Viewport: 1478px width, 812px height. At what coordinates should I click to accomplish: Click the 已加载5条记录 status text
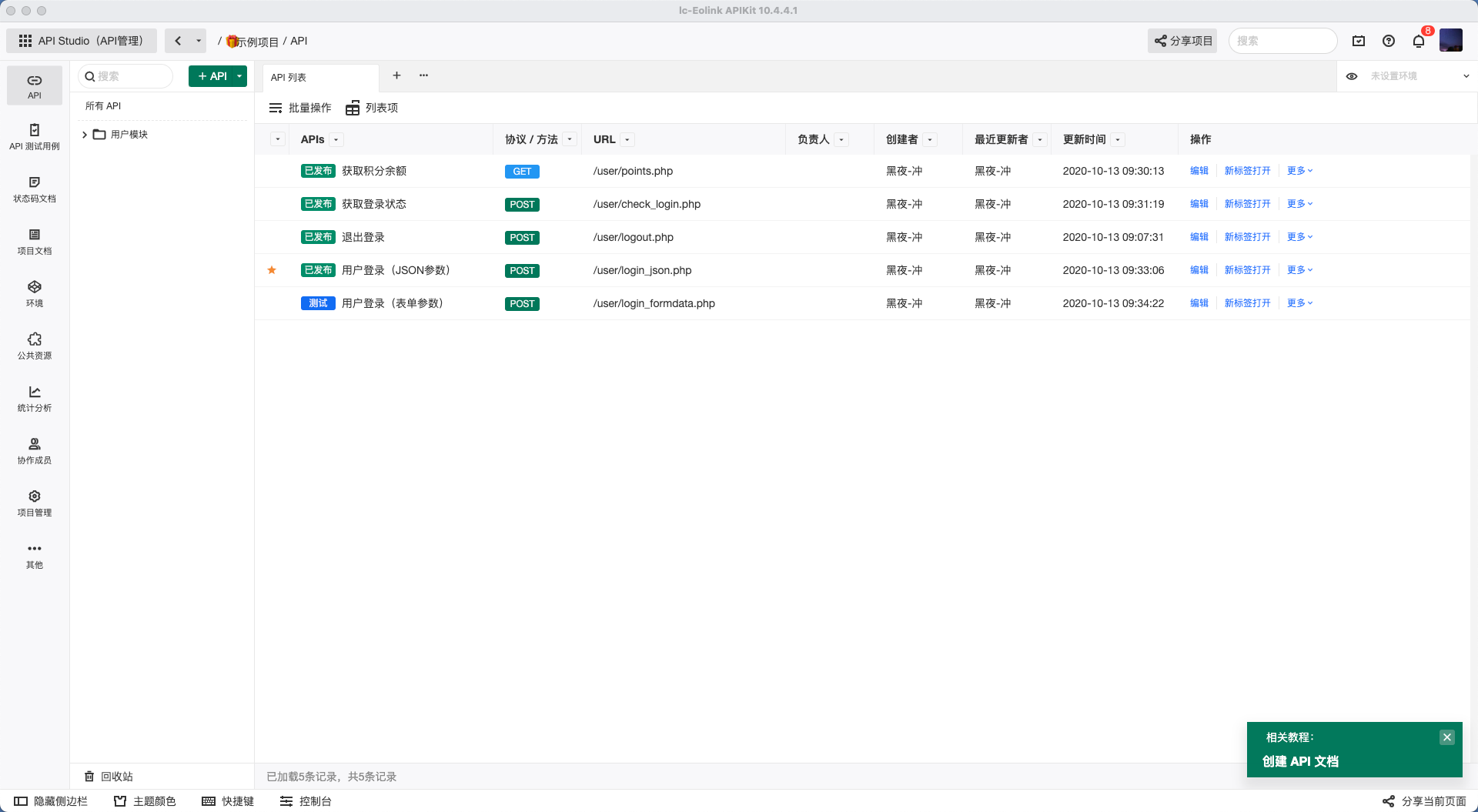pos(331,777)
